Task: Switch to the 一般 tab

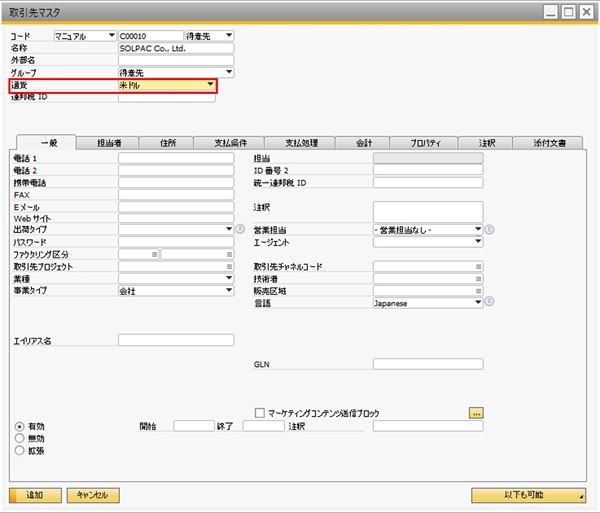Action: click(47, 143)
